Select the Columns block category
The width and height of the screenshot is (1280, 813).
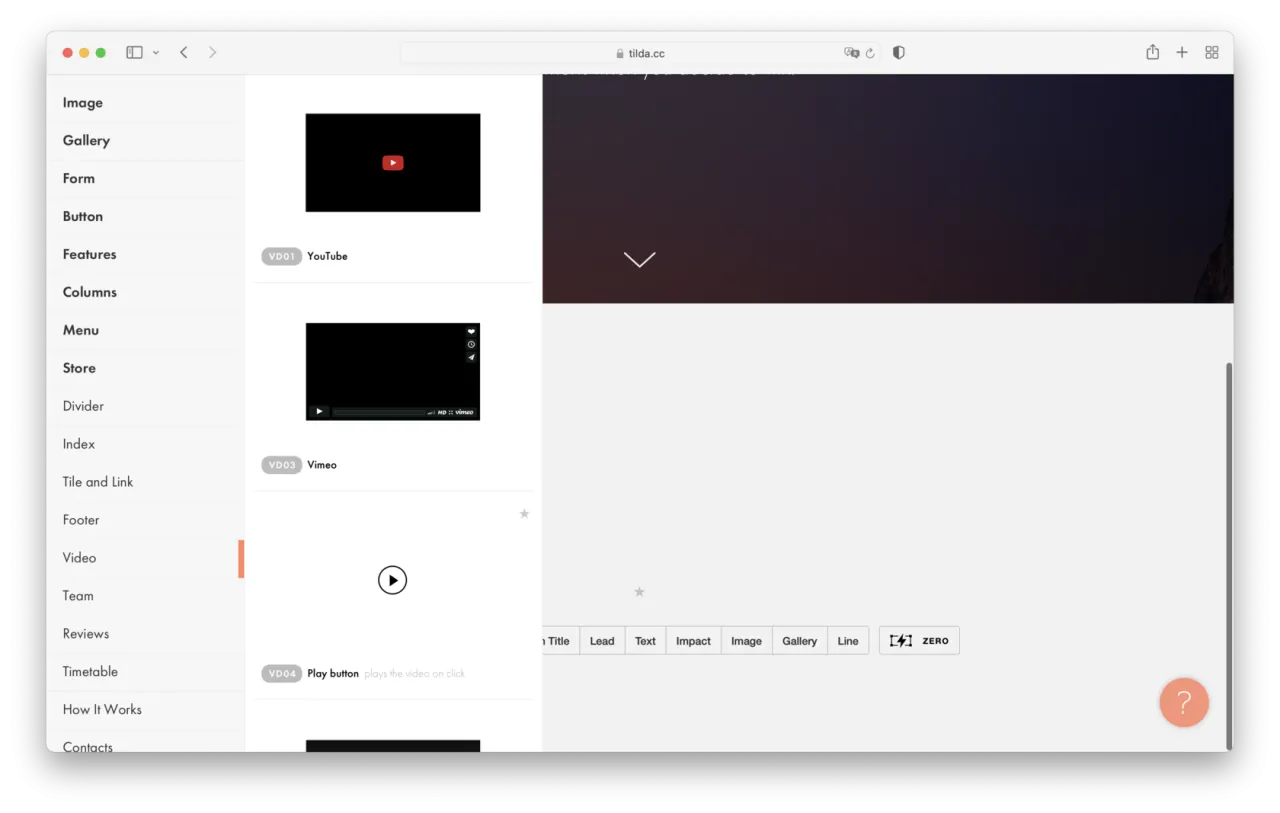pos(145,293)
